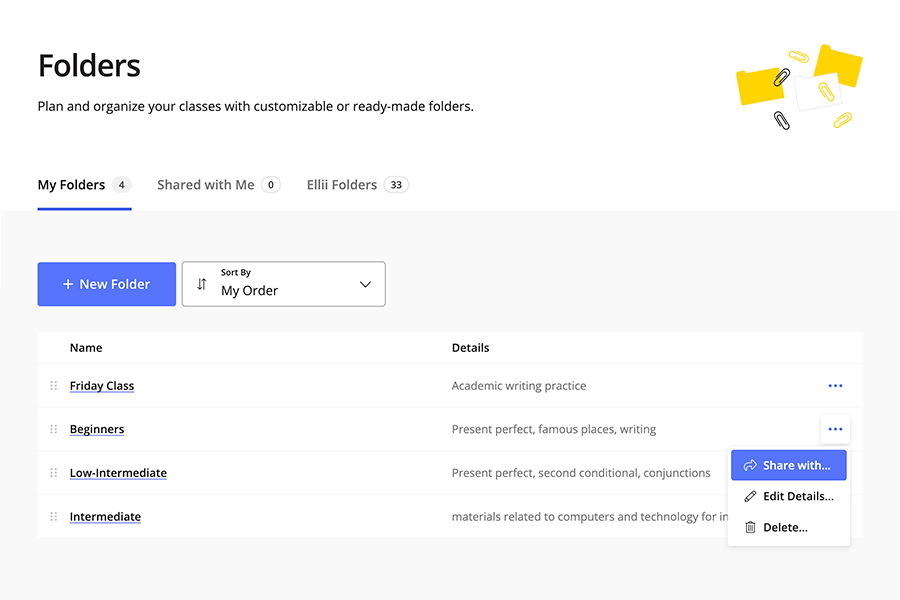The image size is (900, 600).
Task: Open the Friday Class folder
Action: coord(101,385)
